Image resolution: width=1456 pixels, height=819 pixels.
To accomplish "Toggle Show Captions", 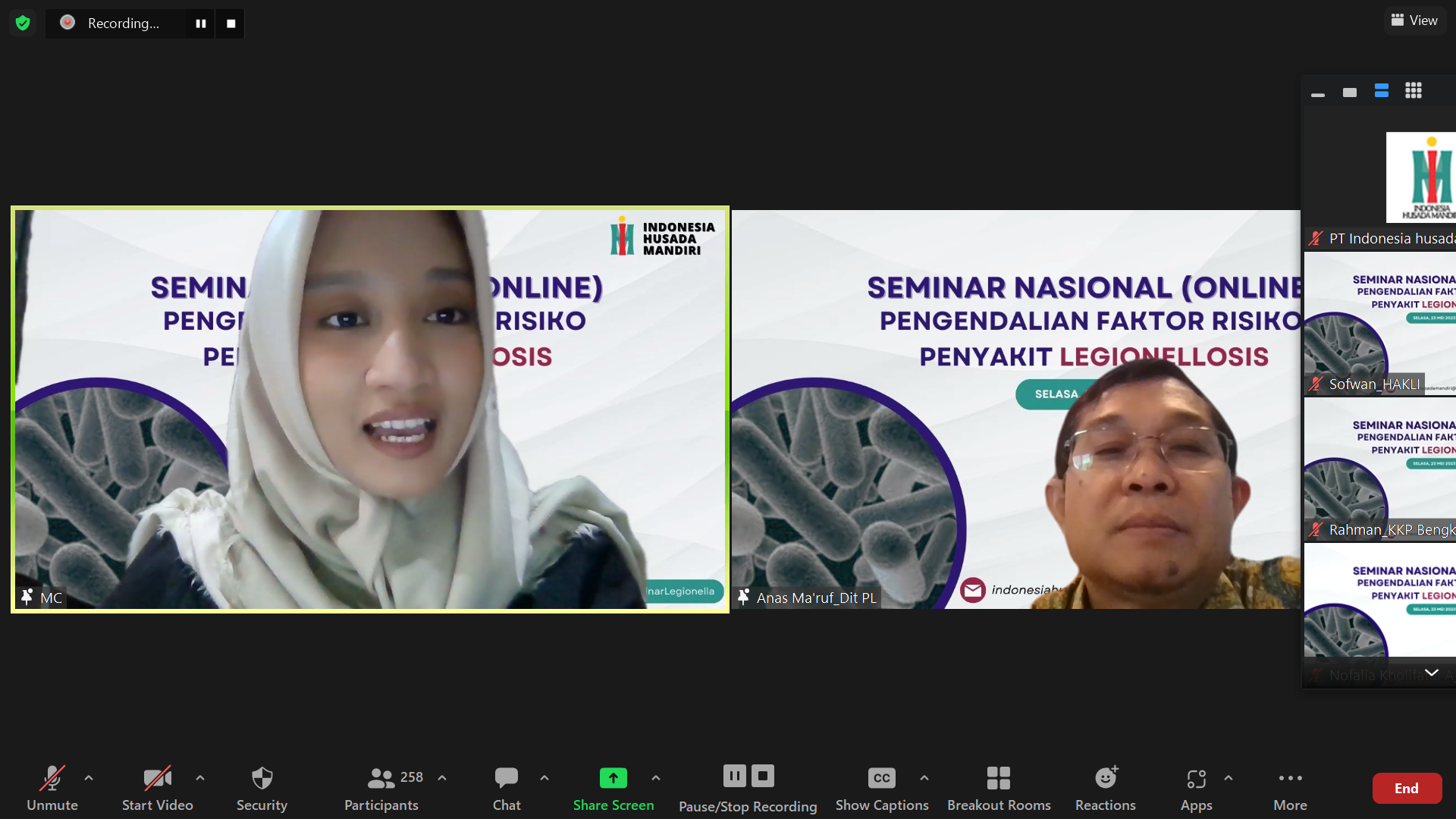I will tap(882, 789).
